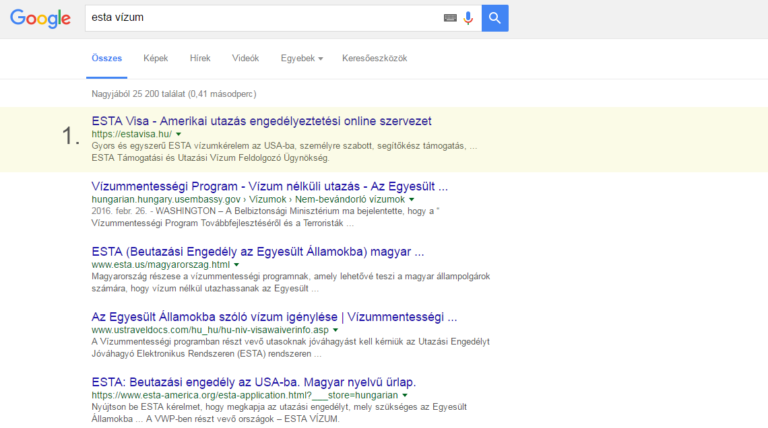768x428 pixels.
Task: Click the 'Nagyjából 25 200 találat' stats text
Action: point(174,94)
